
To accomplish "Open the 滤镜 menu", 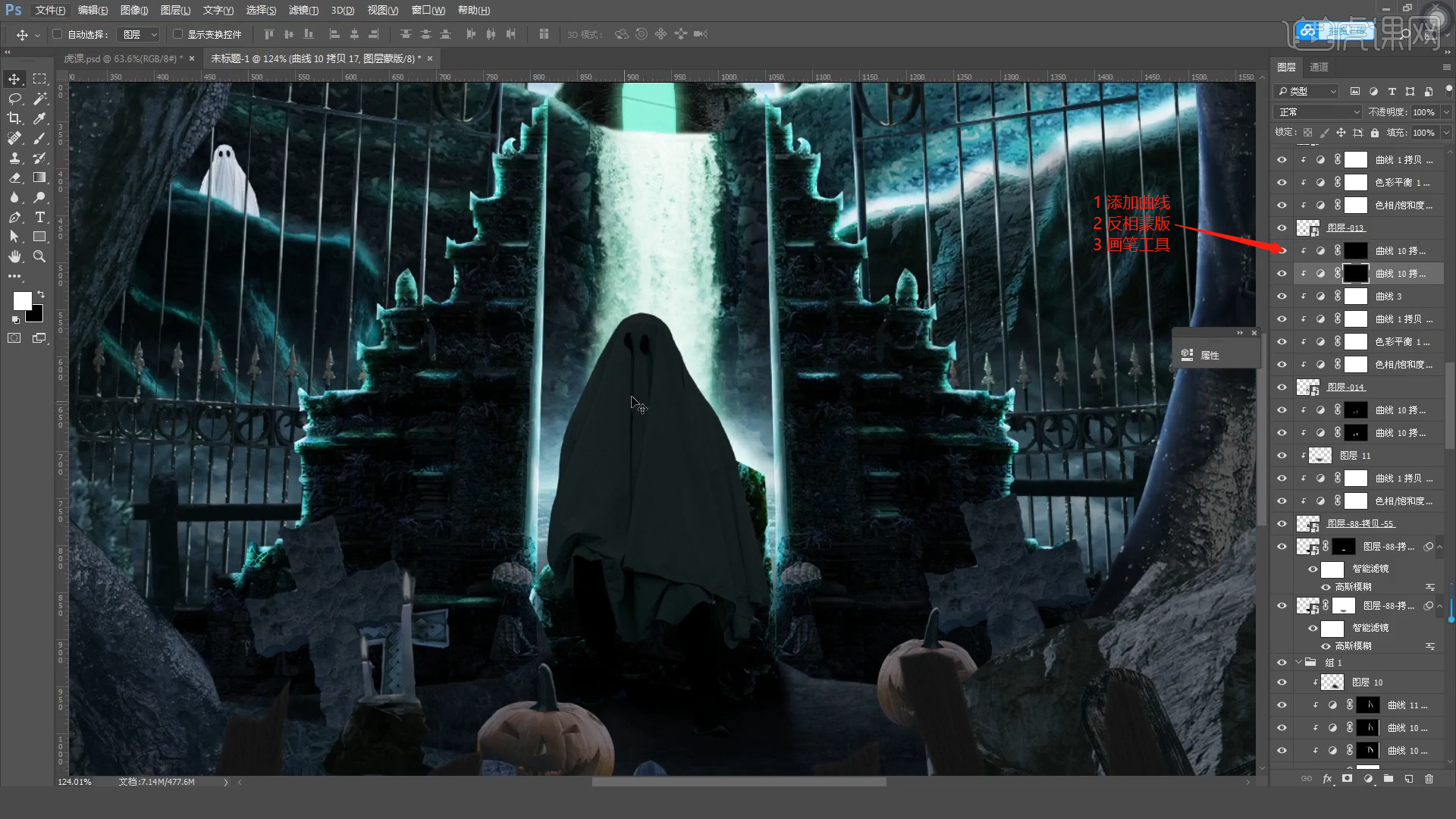I will [303, 10].
